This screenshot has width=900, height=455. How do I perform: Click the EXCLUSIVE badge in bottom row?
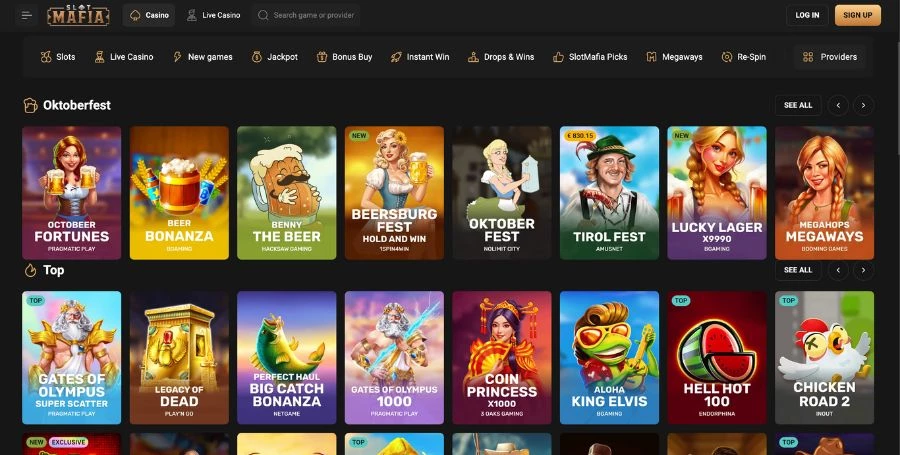click(x=68, y=442)
